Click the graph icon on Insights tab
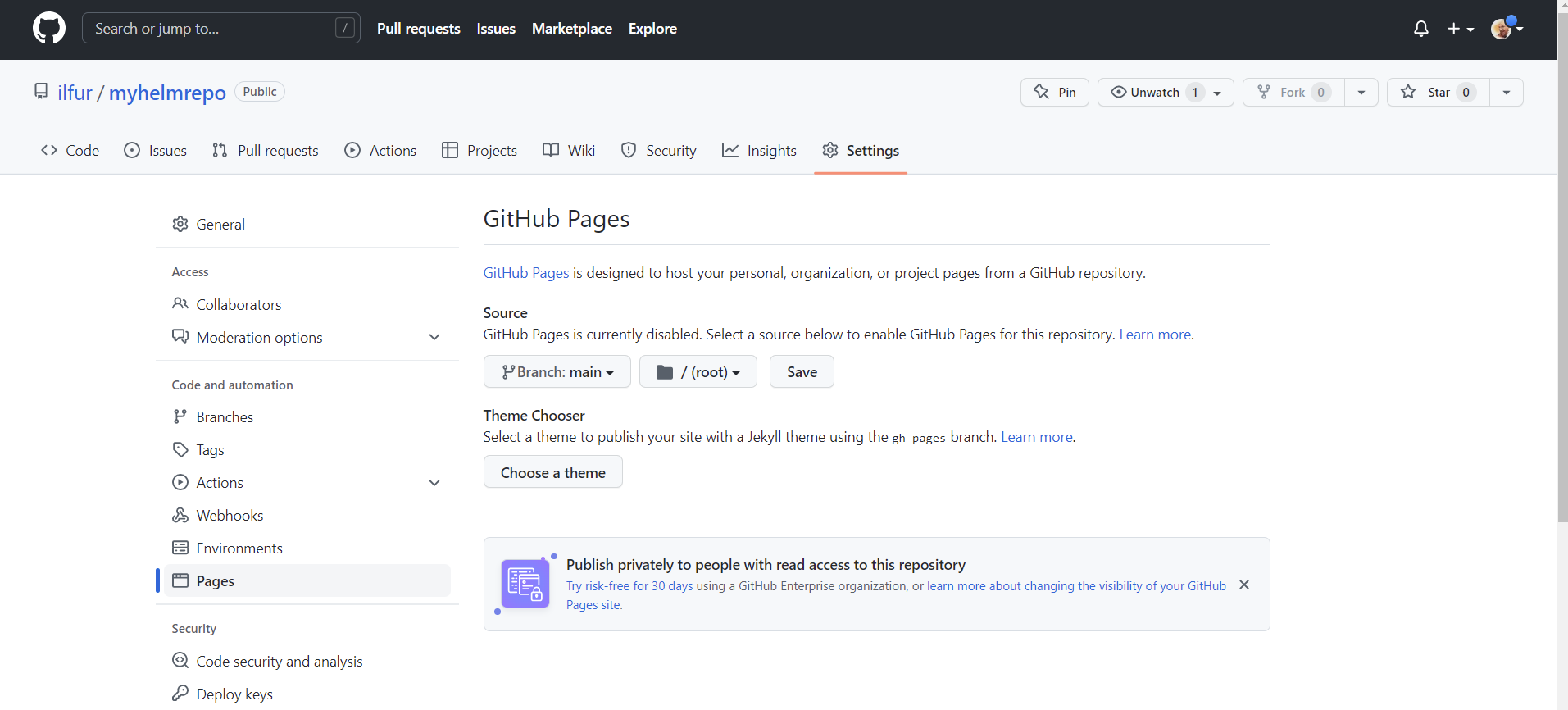This screenshot has height=710, width=1568. 729,150
